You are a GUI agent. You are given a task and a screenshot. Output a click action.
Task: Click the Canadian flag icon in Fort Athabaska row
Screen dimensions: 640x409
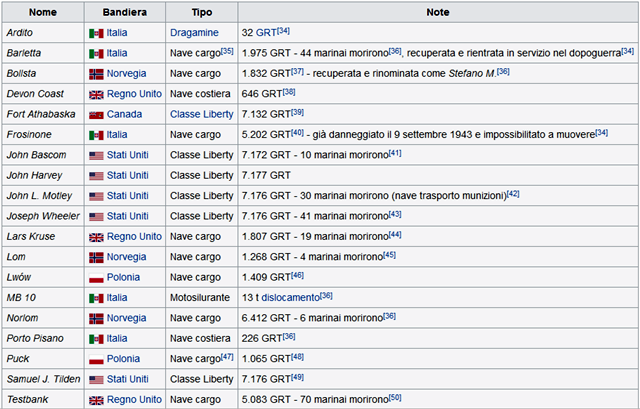click(96, 115)
